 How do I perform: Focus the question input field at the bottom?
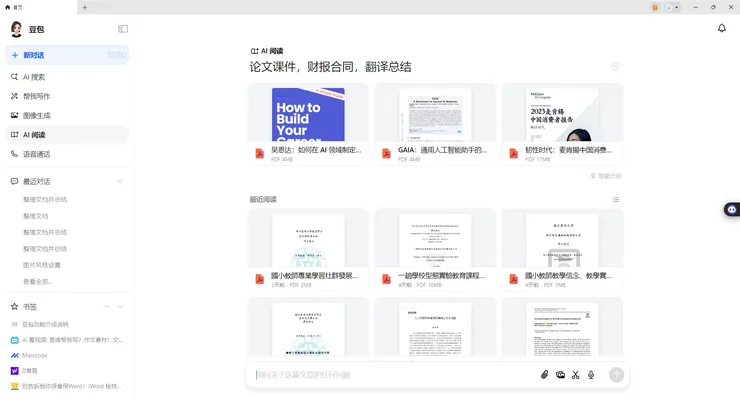tap(394, 375)
